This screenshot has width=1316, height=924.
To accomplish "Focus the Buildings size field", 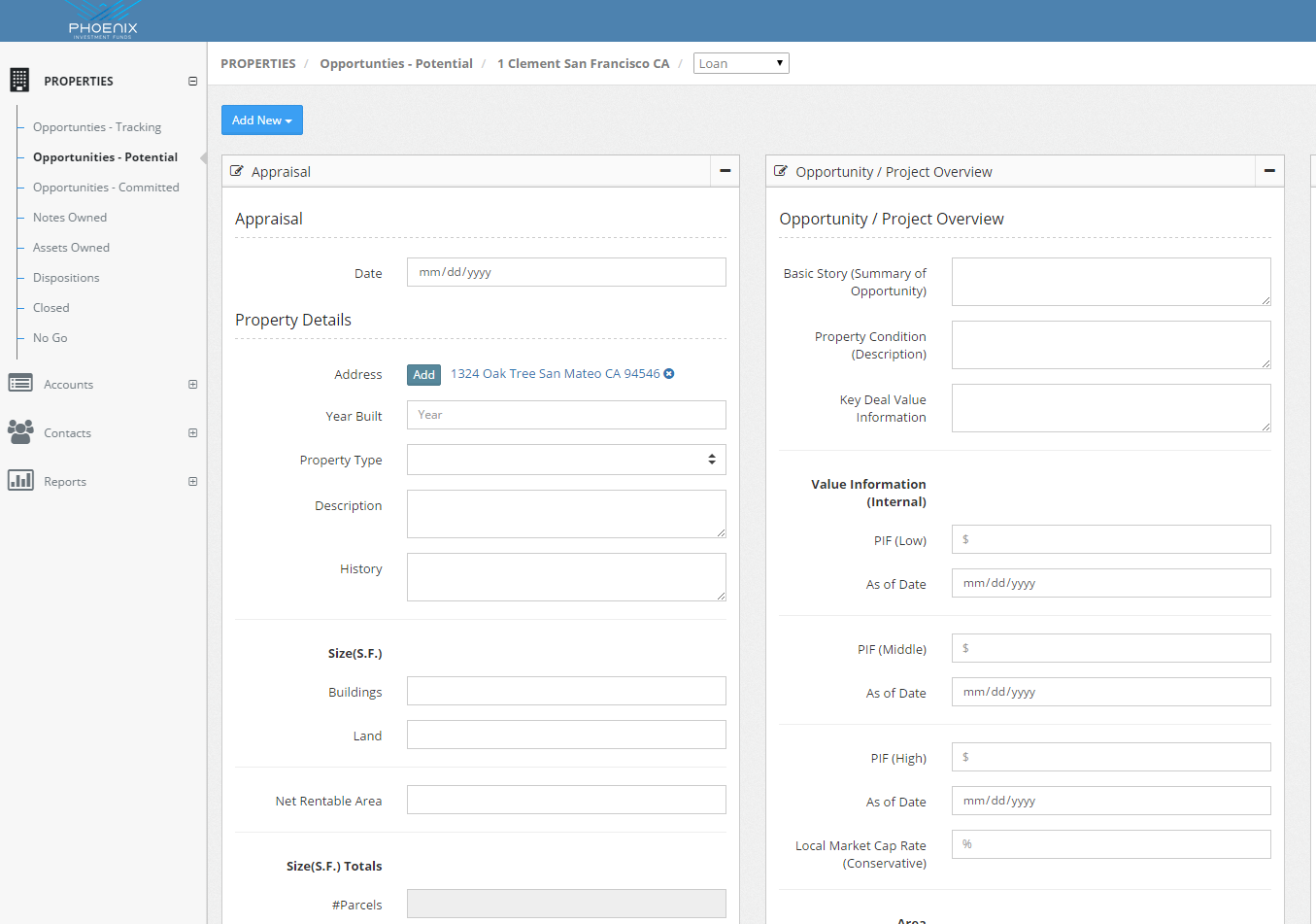I will coord(566,691).
